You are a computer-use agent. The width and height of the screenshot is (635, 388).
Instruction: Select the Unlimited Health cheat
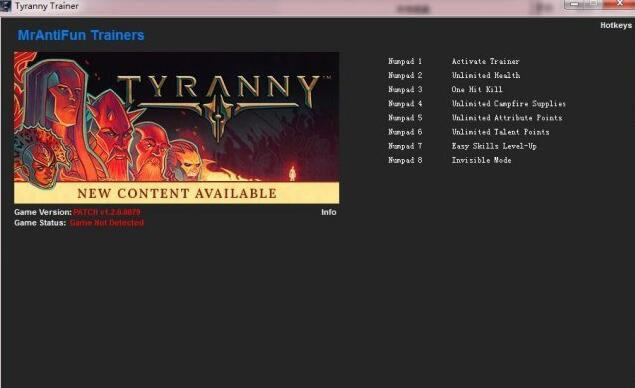(x=486, y=75)
